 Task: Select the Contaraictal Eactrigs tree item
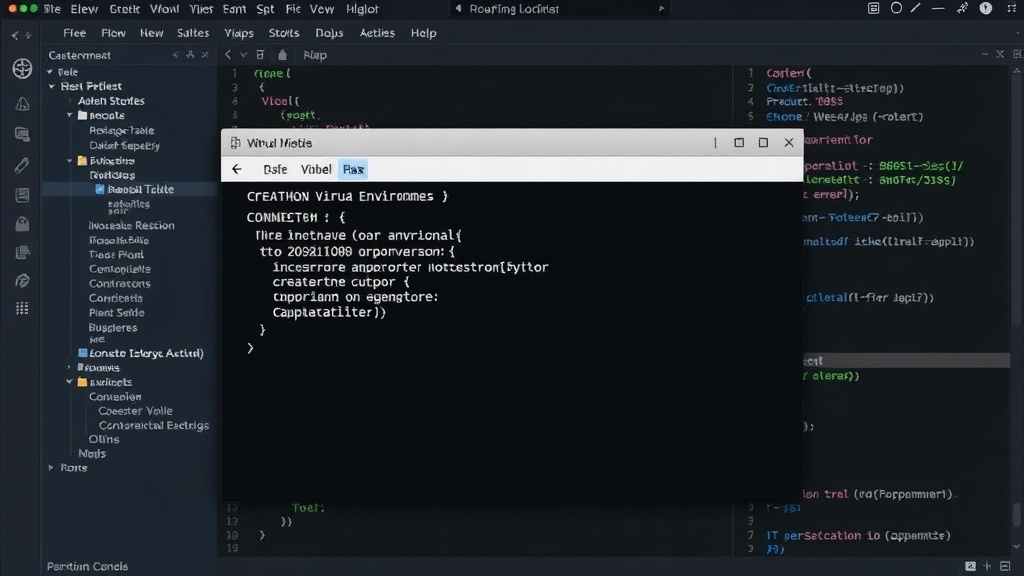pyautogui.click(x=154, y=425)
